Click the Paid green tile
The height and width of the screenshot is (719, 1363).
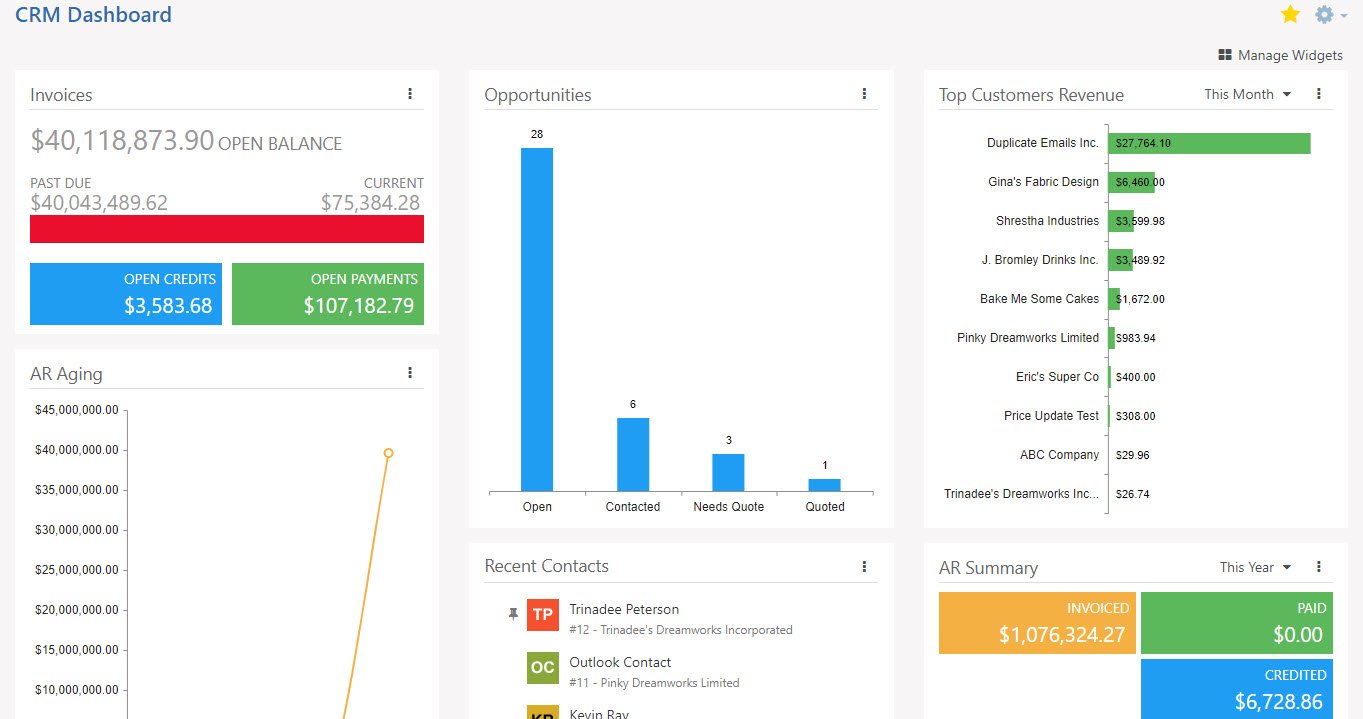(x=1239, y=623)
